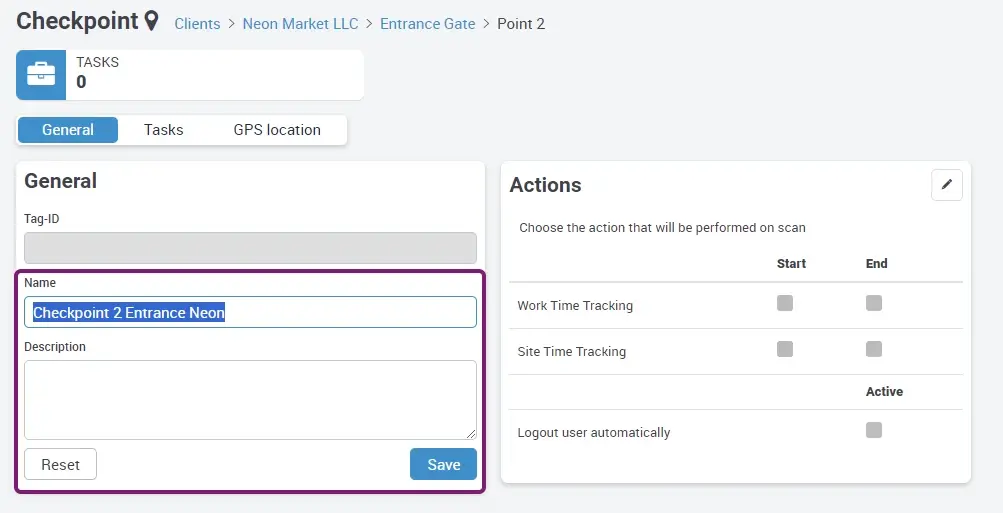Click the disabled Tag-ID field
Screen dimensions: 1003x513
click(x=250, y=248)
